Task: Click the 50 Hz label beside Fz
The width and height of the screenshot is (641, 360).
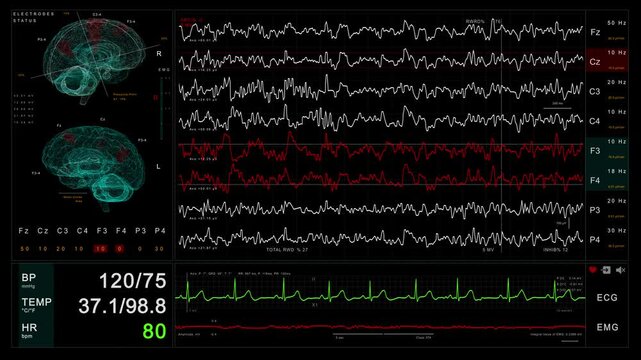Action: coord(616,23)
